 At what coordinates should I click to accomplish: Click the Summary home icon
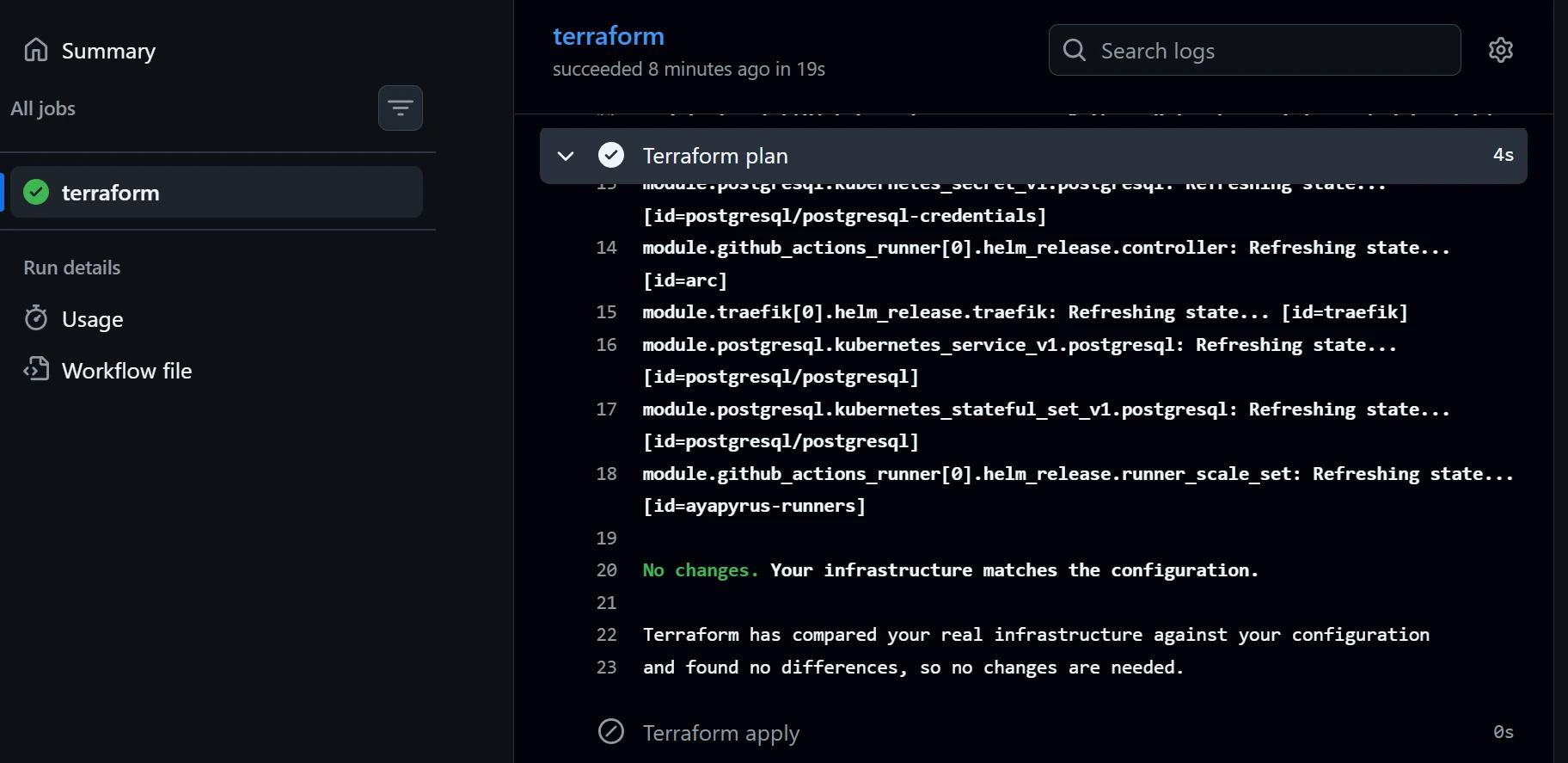pos(36,50)
